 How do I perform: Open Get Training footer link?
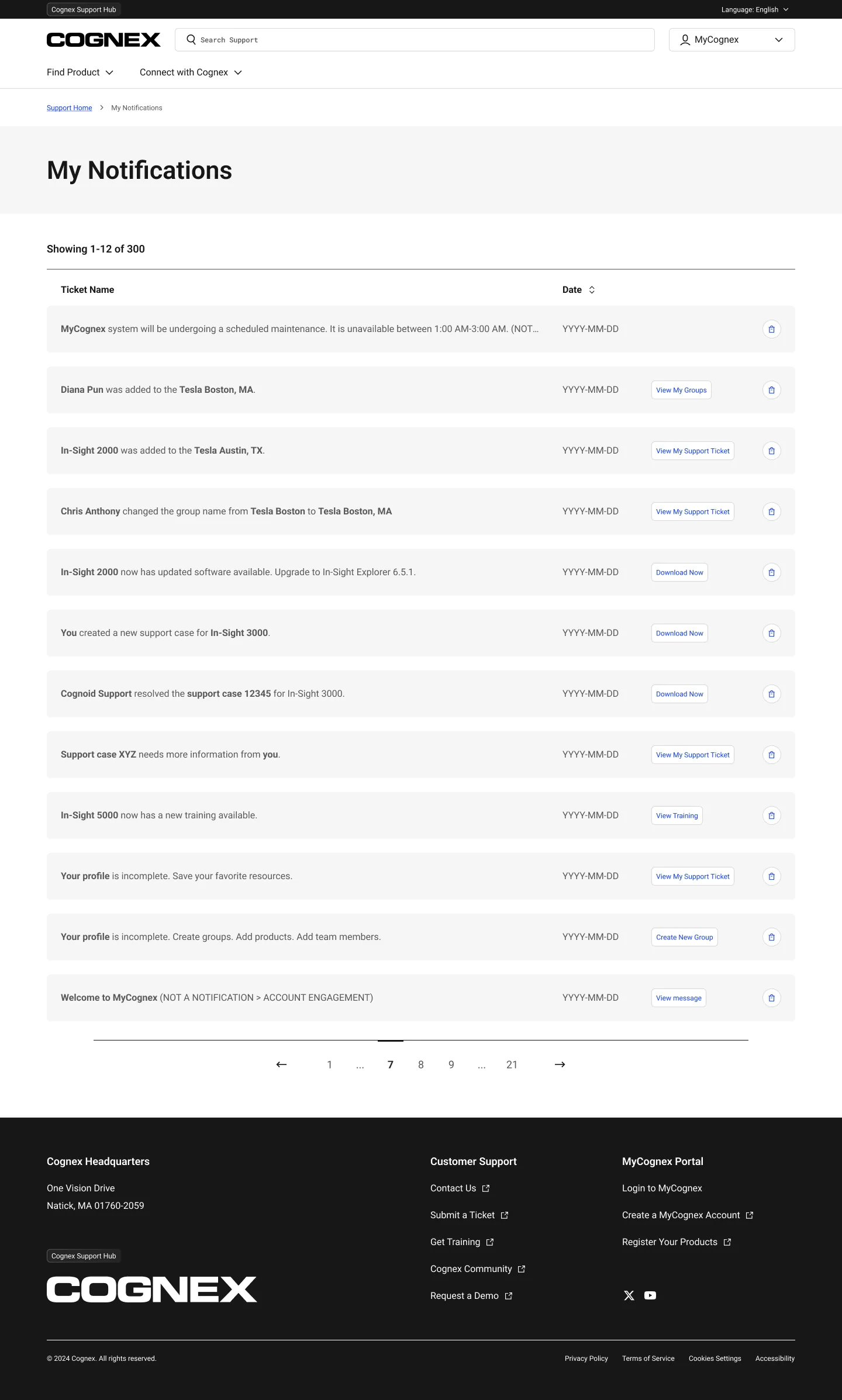click(x=462, y=1242)
